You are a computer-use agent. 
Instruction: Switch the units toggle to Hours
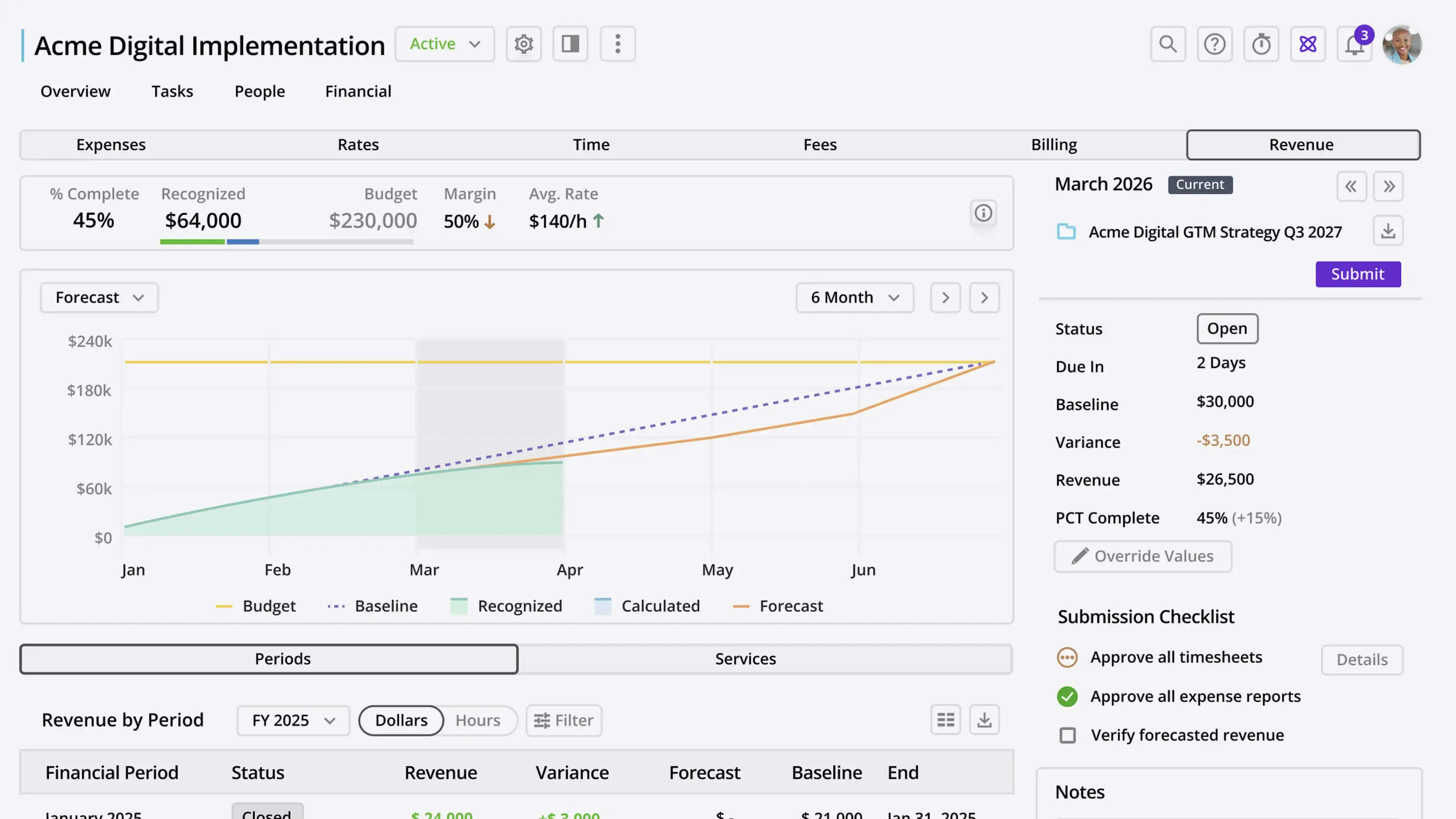tap(478, 720)
